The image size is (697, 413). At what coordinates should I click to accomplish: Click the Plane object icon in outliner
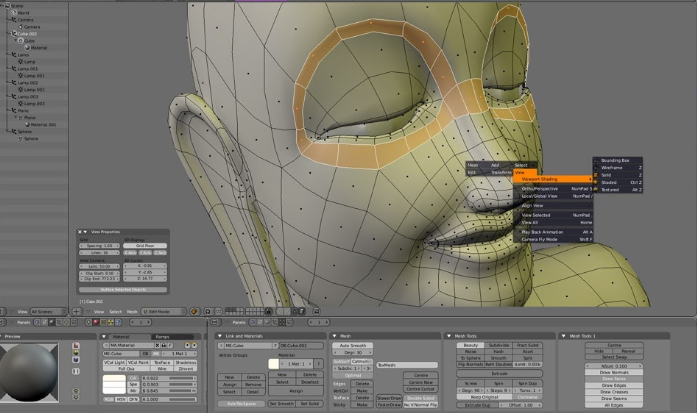[x=13, y=110]
